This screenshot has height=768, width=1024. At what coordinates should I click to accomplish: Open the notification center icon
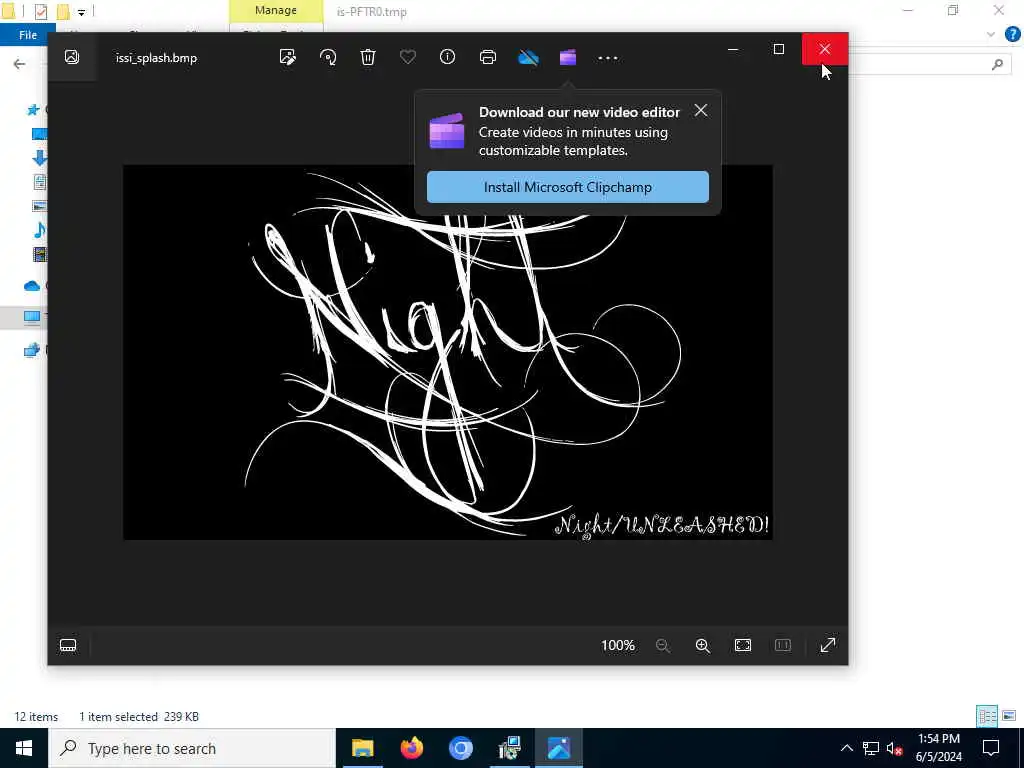[x=991, y=748]
